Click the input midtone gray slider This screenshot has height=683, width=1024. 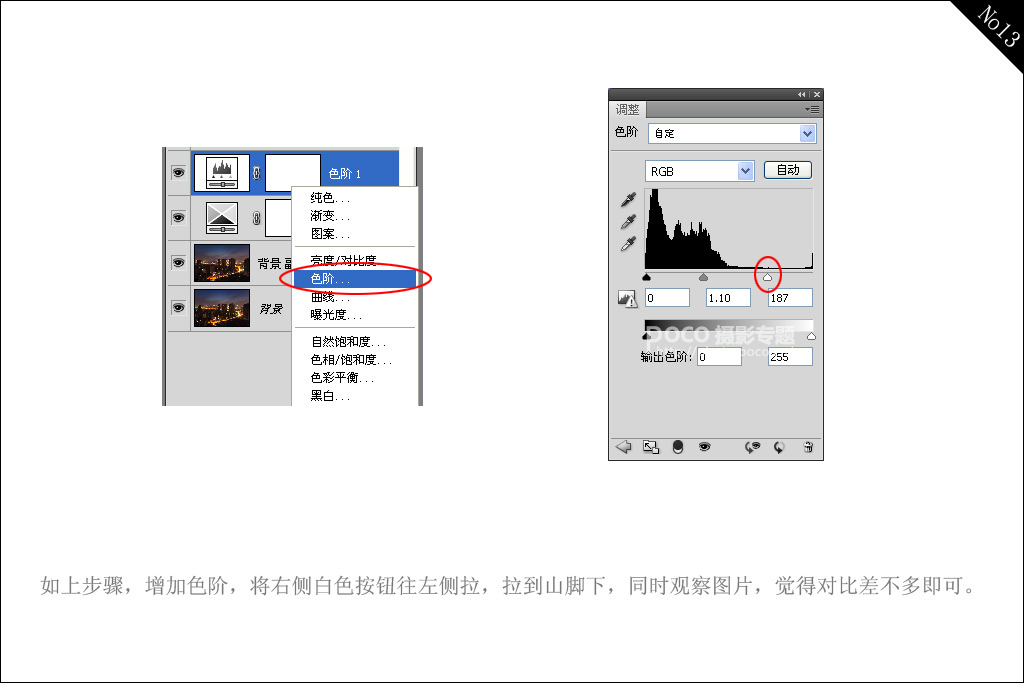(703, 278)
